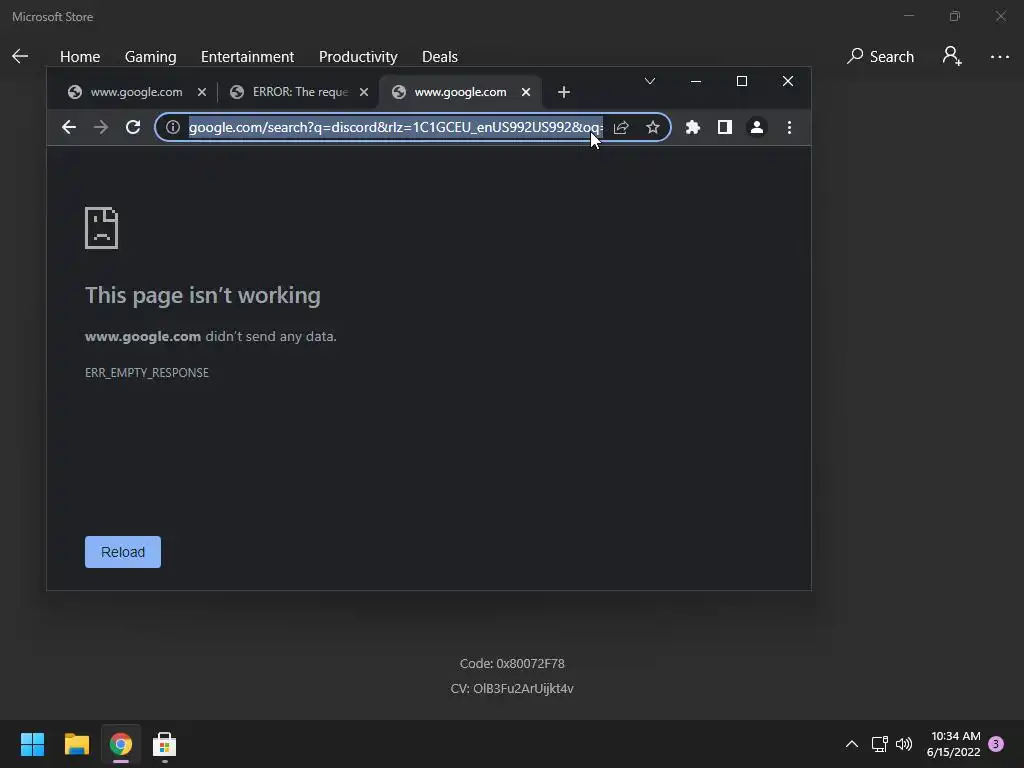The height and width of the screenshot is (768, 1024).
Task: Close the active www.google.com tab
Action: (526, 92)
